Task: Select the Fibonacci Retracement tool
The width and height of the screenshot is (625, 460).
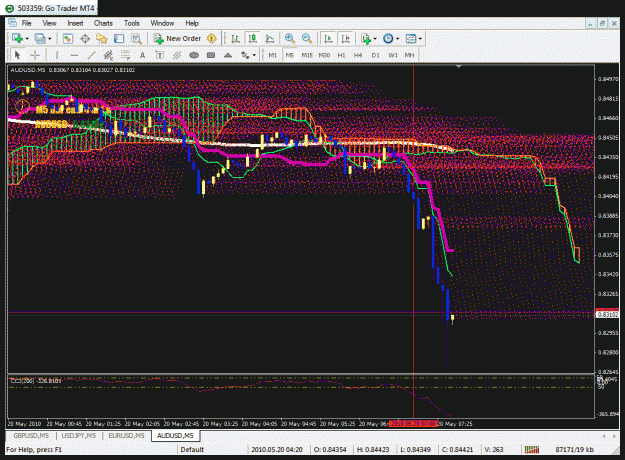Action: click(x=125, y=55)
